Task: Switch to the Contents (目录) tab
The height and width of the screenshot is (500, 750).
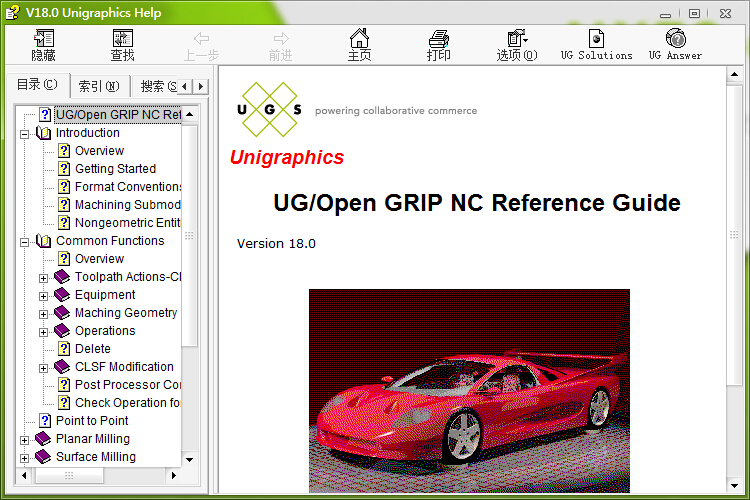Action: pyautogui.click(x=37, y=85)
